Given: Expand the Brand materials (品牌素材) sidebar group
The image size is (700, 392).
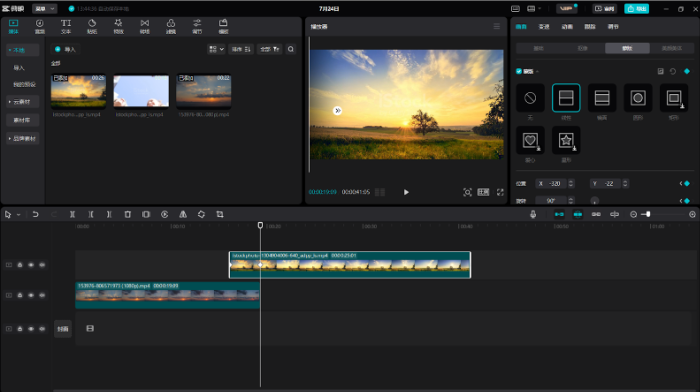Looking at the screenshot, I should (22, 138).
